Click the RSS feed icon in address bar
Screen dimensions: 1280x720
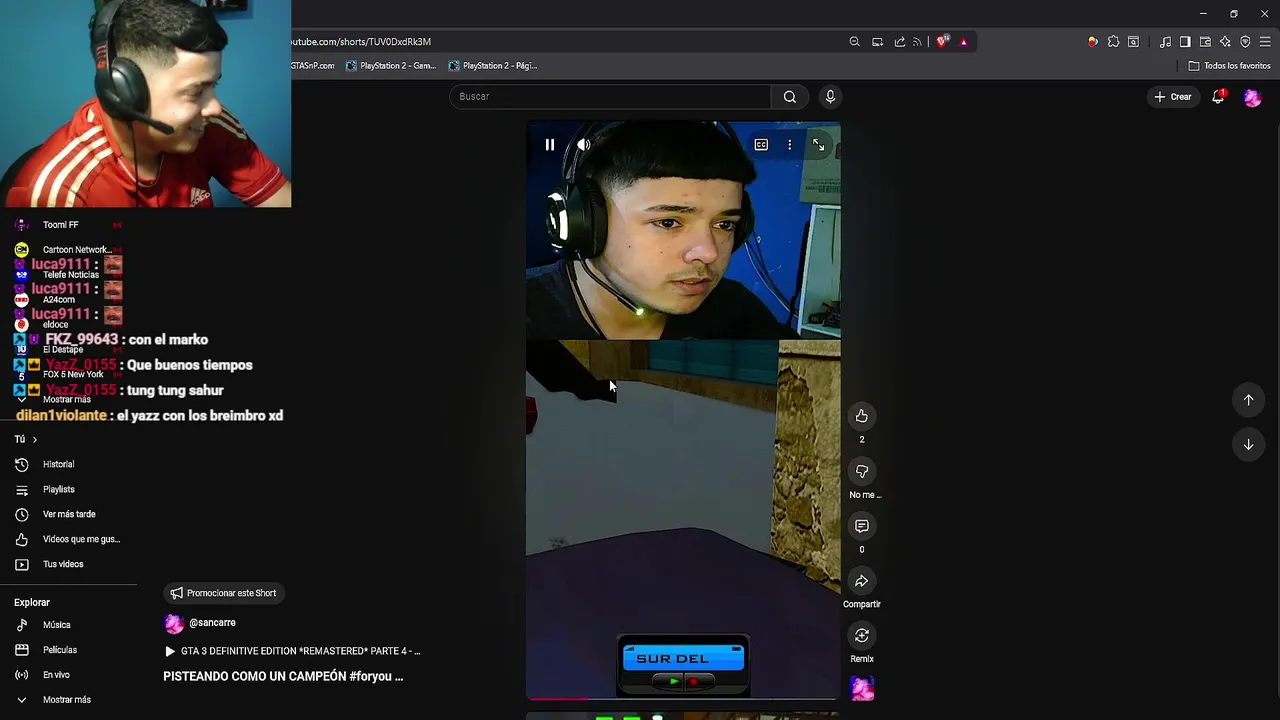(917, 42)
